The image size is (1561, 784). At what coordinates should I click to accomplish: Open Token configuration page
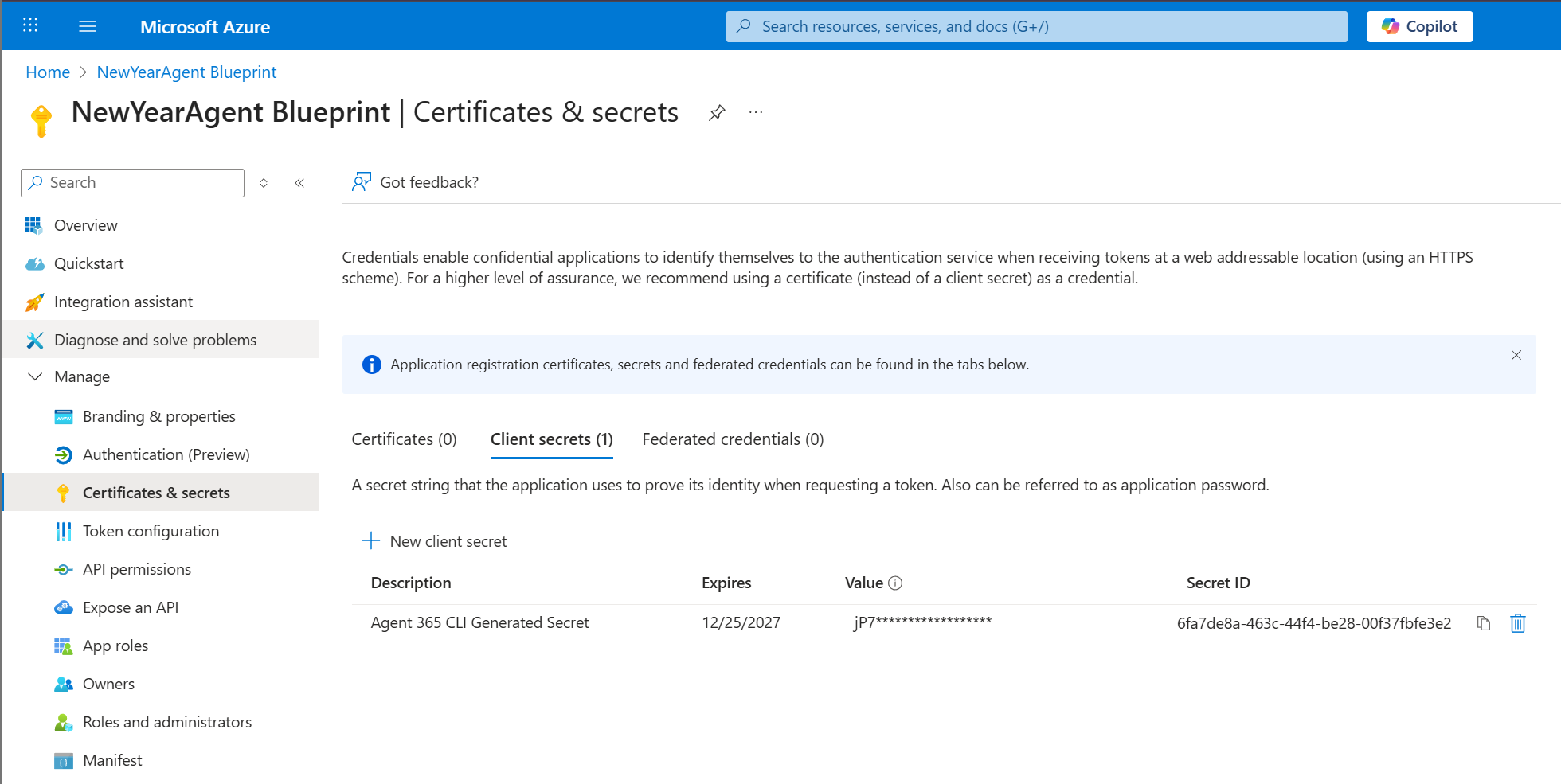coord(151,531)
